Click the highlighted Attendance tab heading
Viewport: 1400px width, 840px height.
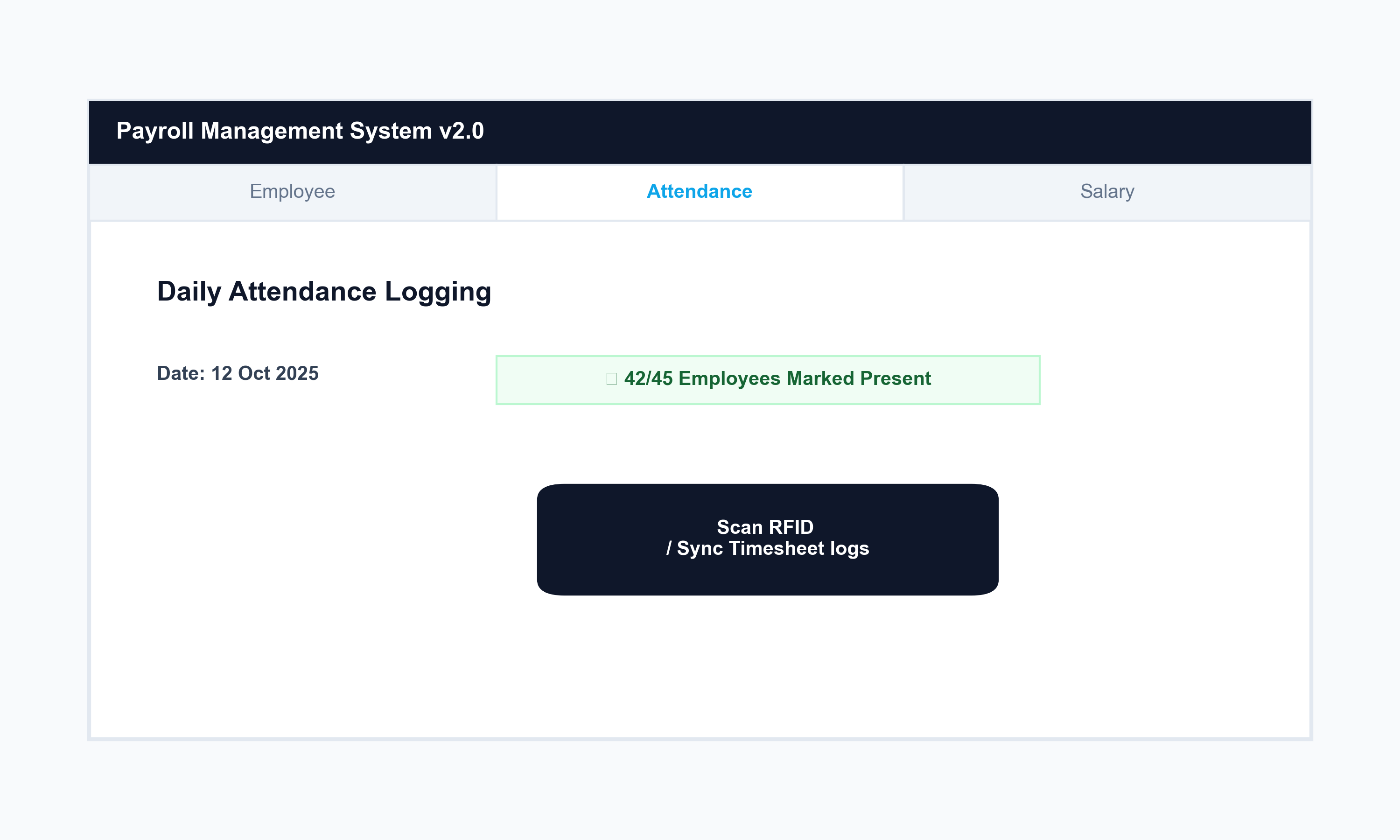[700, 191]
